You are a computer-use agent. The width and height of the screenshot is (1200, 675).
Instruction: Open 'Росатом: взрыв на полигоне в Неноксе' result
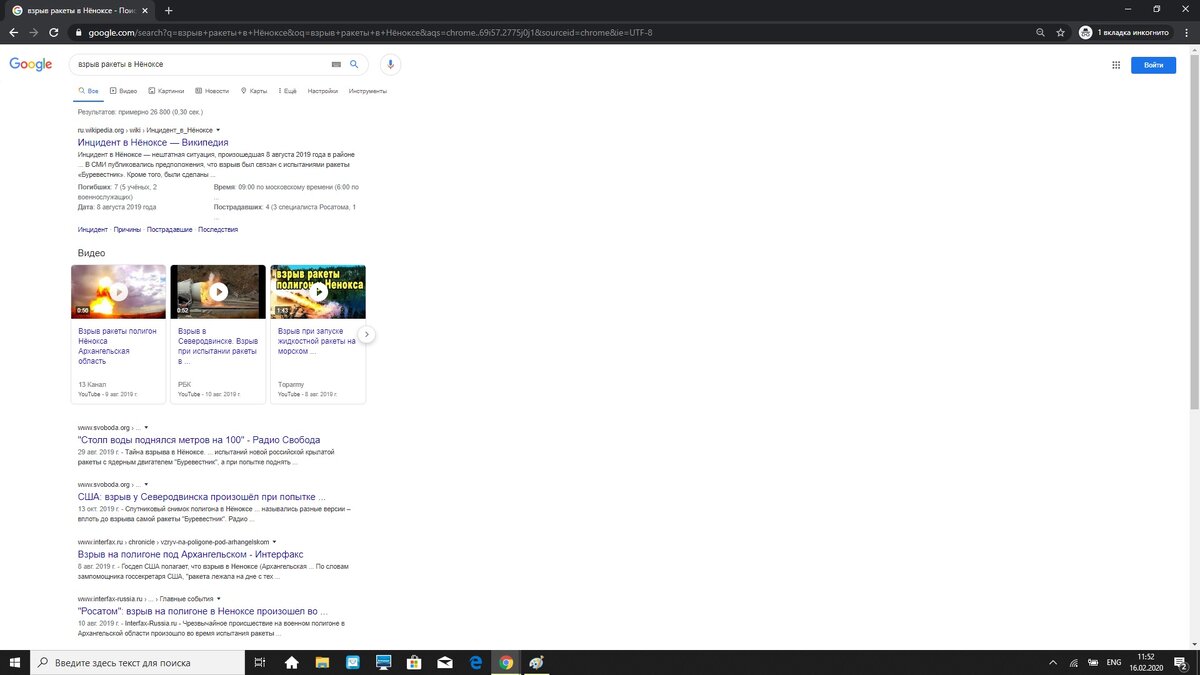point(203,610)
